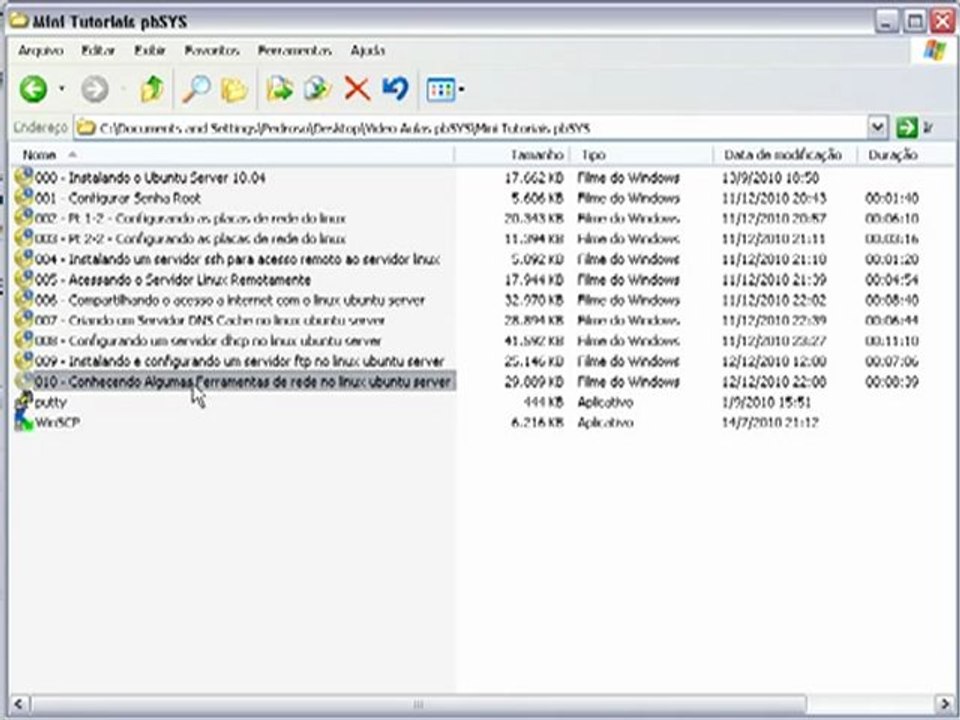Open the Ferramentas menu

[294, 51]
